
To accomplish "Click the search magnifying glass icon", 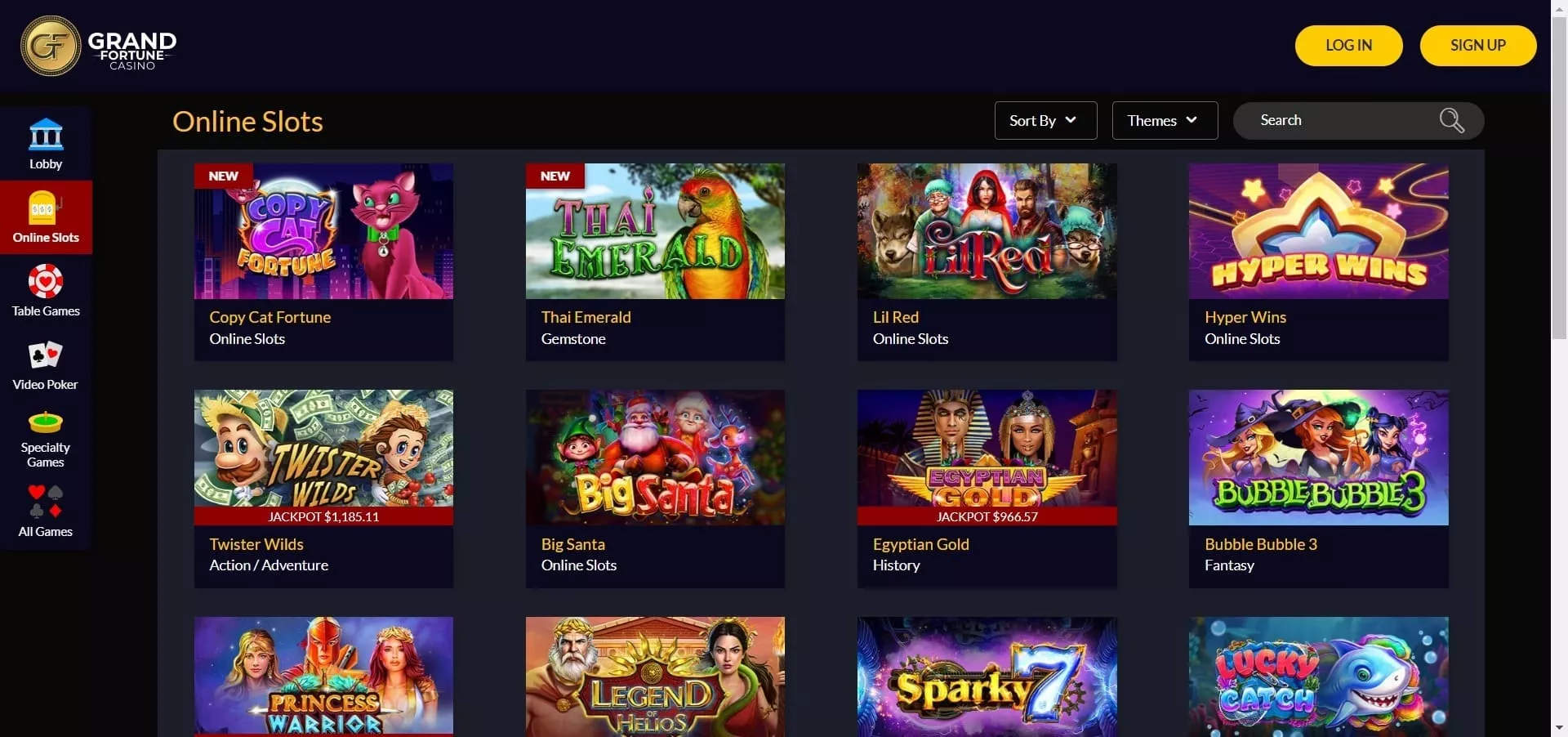I will point(1451,121).
